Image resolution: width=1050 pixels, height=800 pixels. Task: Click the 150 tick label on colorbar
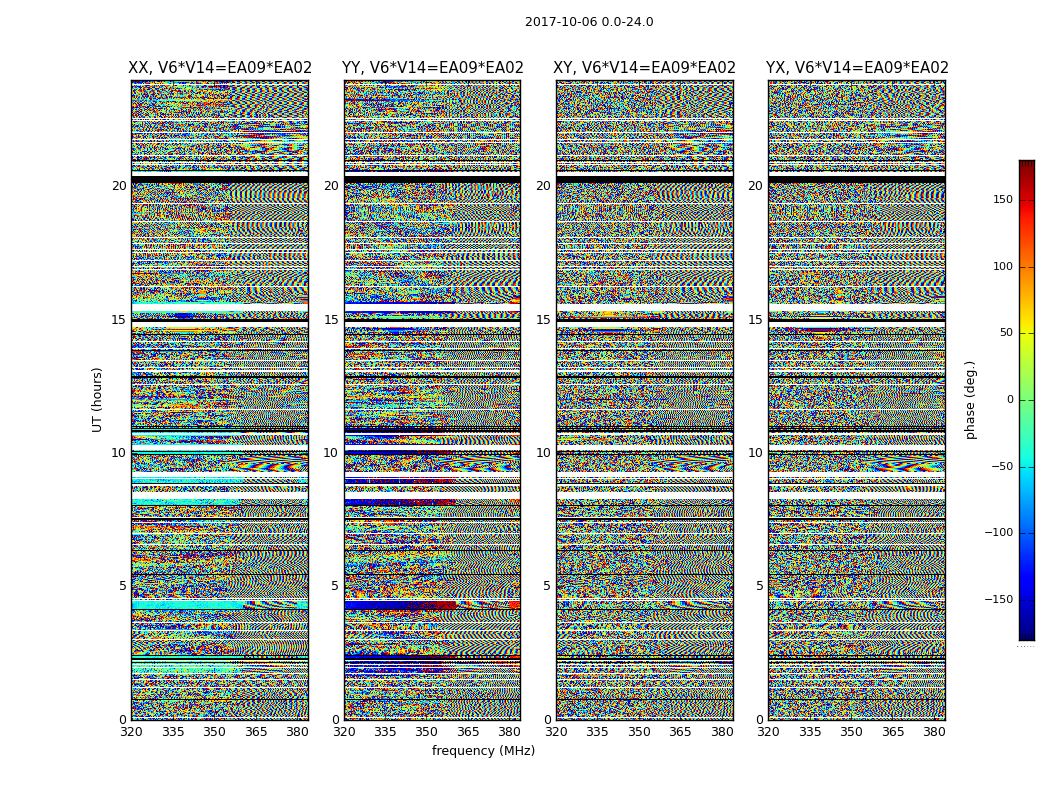pos(1002,200)
